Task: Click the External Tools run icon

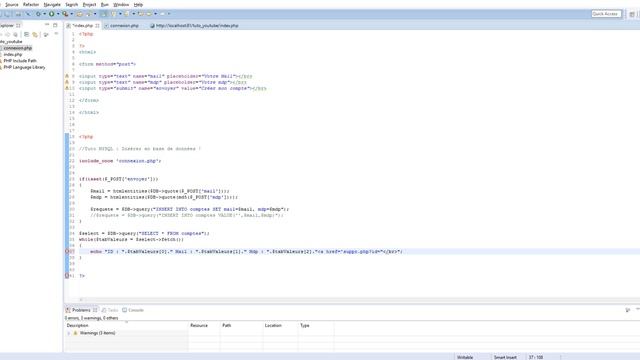Action: coord(65,14)
